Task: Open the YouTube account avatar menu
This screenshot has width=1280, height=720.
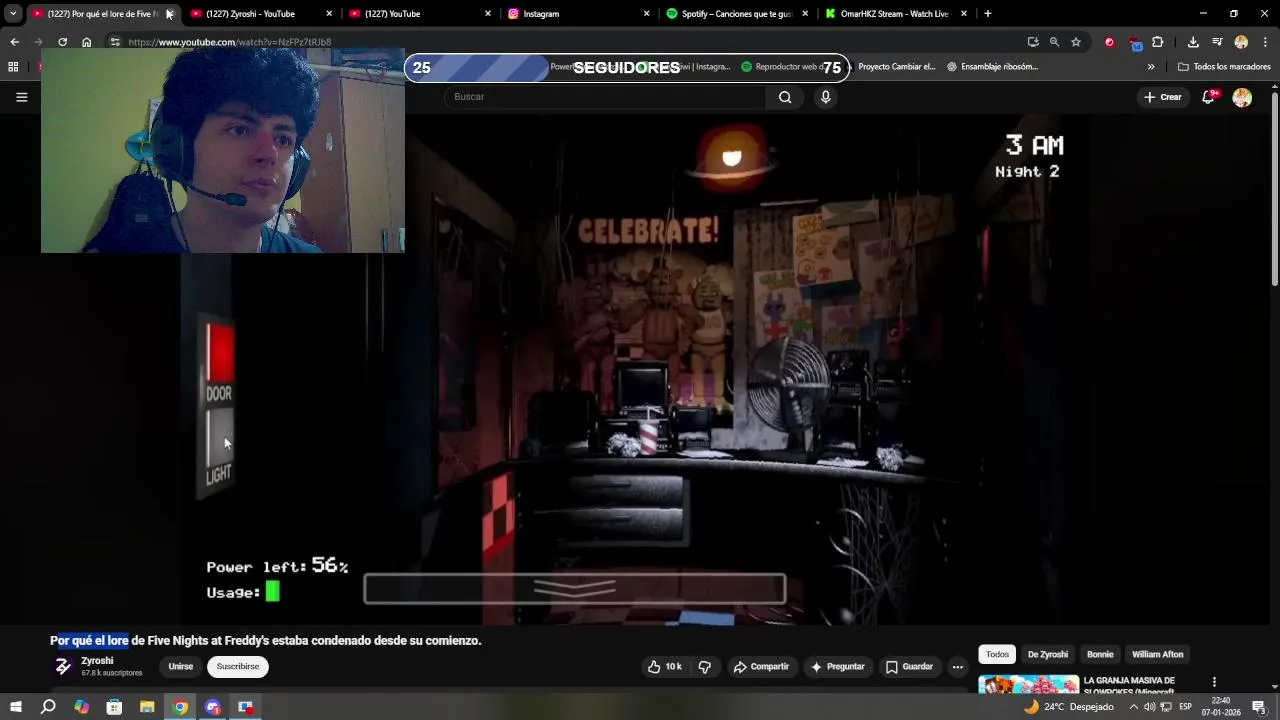Action: coord(1242,97)
